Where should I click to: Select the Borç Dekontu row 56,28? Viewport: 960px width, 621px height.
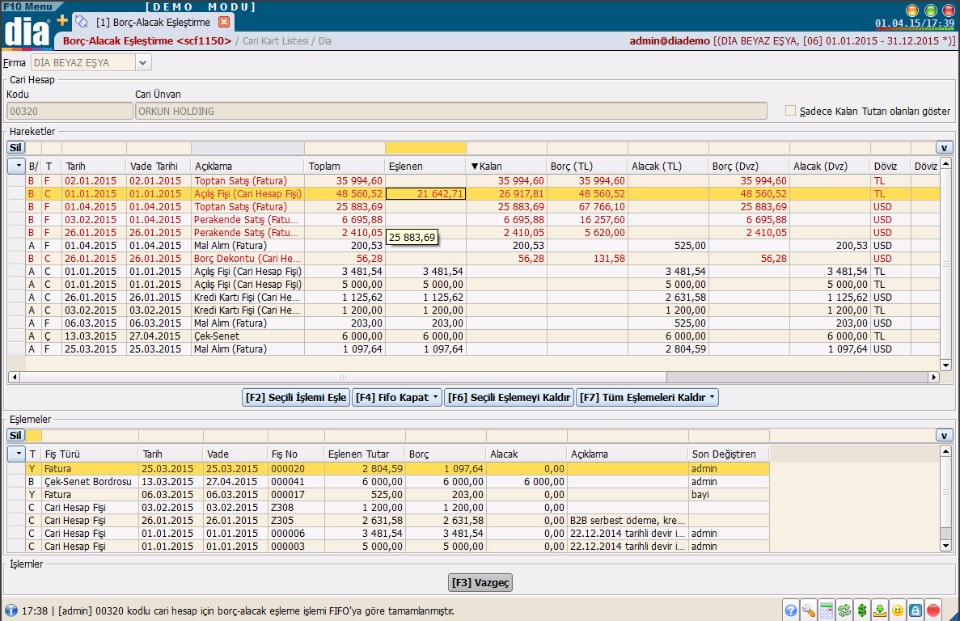click(473, 258)
